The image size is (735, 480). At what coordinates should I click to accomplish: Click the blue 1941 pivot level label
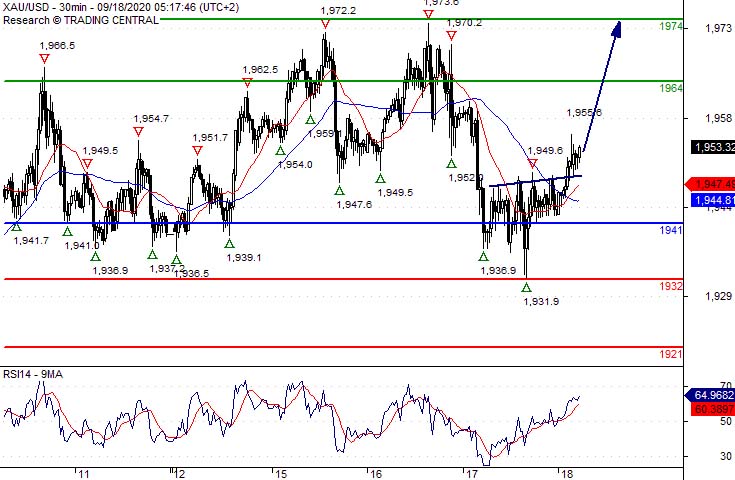coord(671,230)
